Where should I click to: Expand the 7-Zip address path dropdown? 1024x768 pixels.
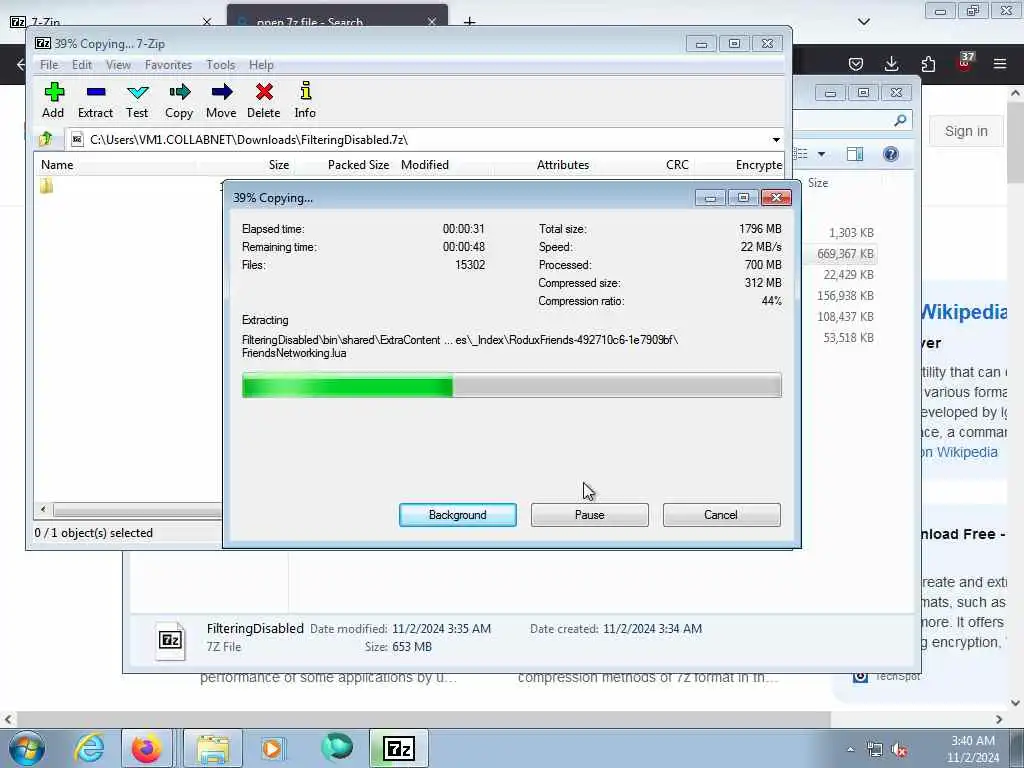[776, 139]
